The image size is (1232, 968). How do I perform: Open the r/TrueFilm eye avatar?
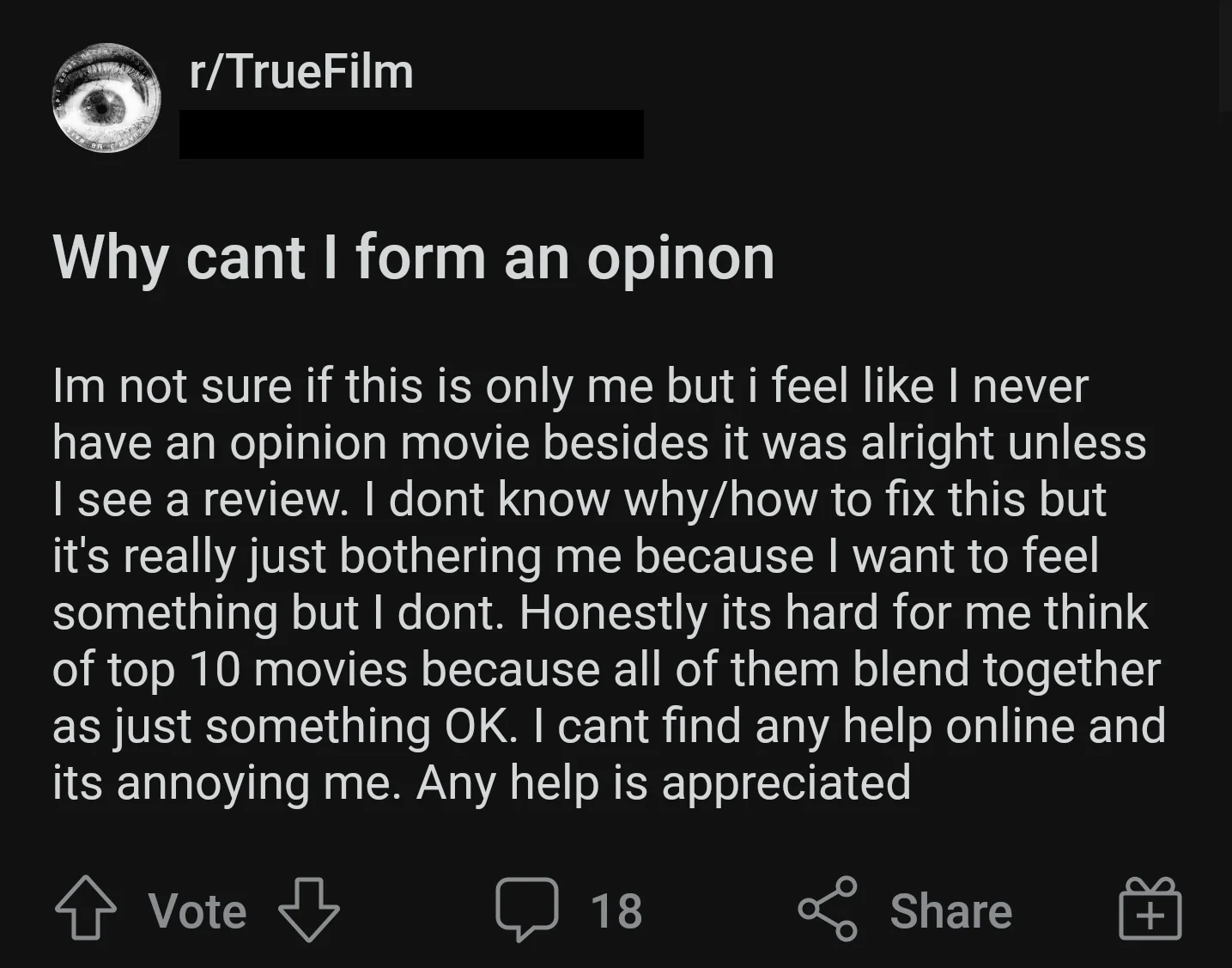[106, 98]
